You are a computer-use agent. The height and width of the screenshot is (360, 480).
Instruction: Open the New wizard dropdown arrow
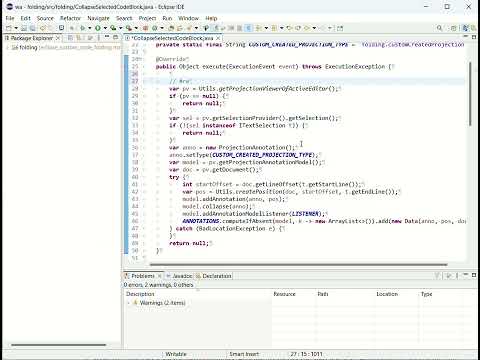pyautogui.click(x=16, y=28)
